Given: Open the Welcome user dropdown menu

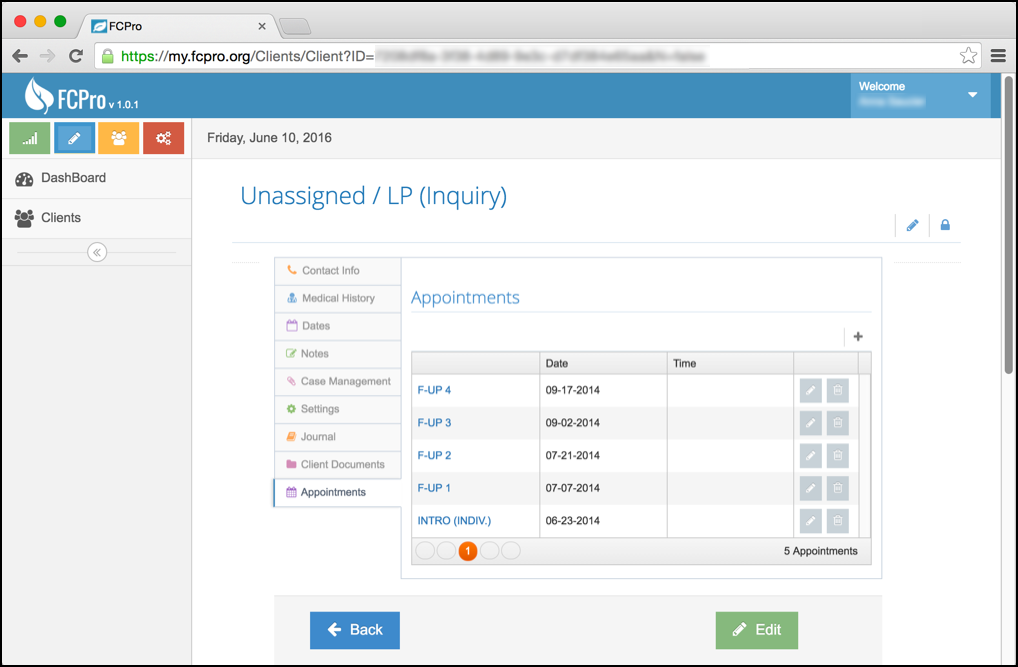Looking at the screenshot, I should tap(972, 95).
